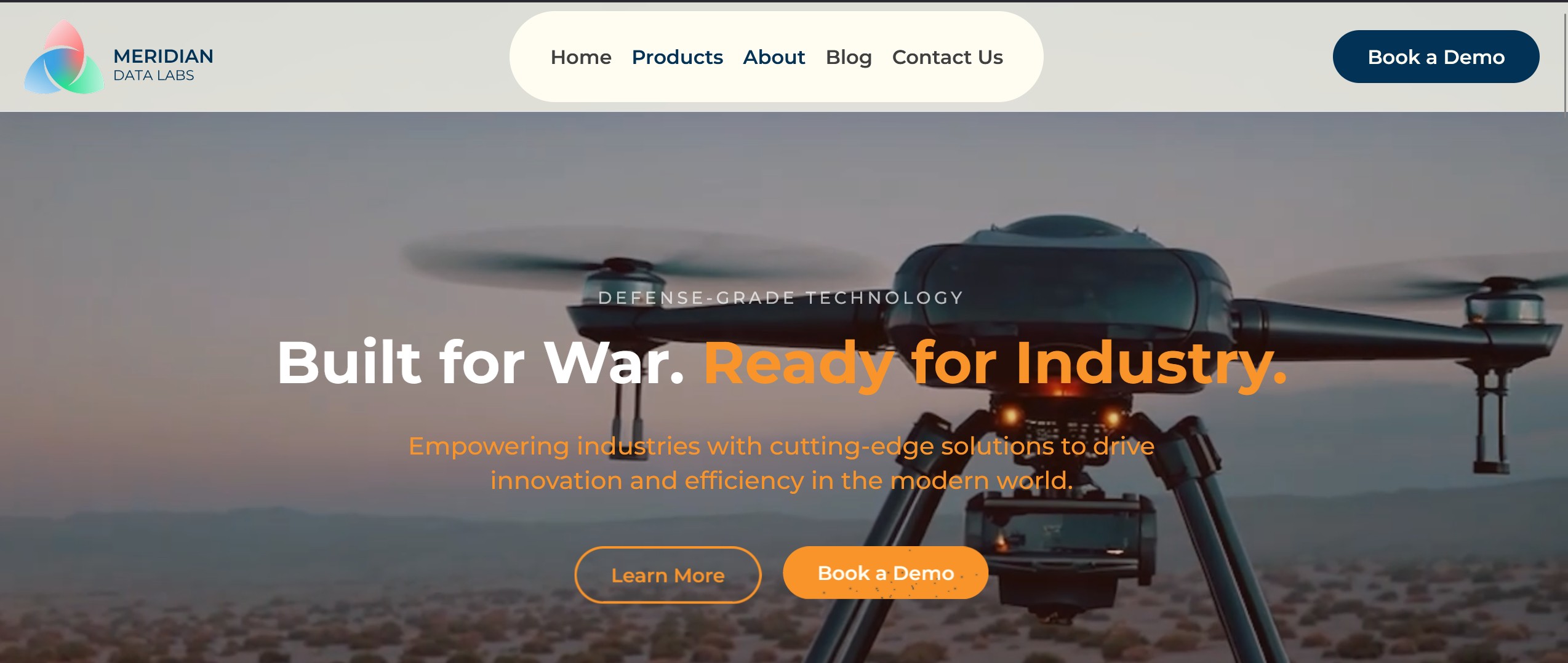This screenshot has height=663, width=1568.
Task: Open the About navigation item
Action: 774,57
